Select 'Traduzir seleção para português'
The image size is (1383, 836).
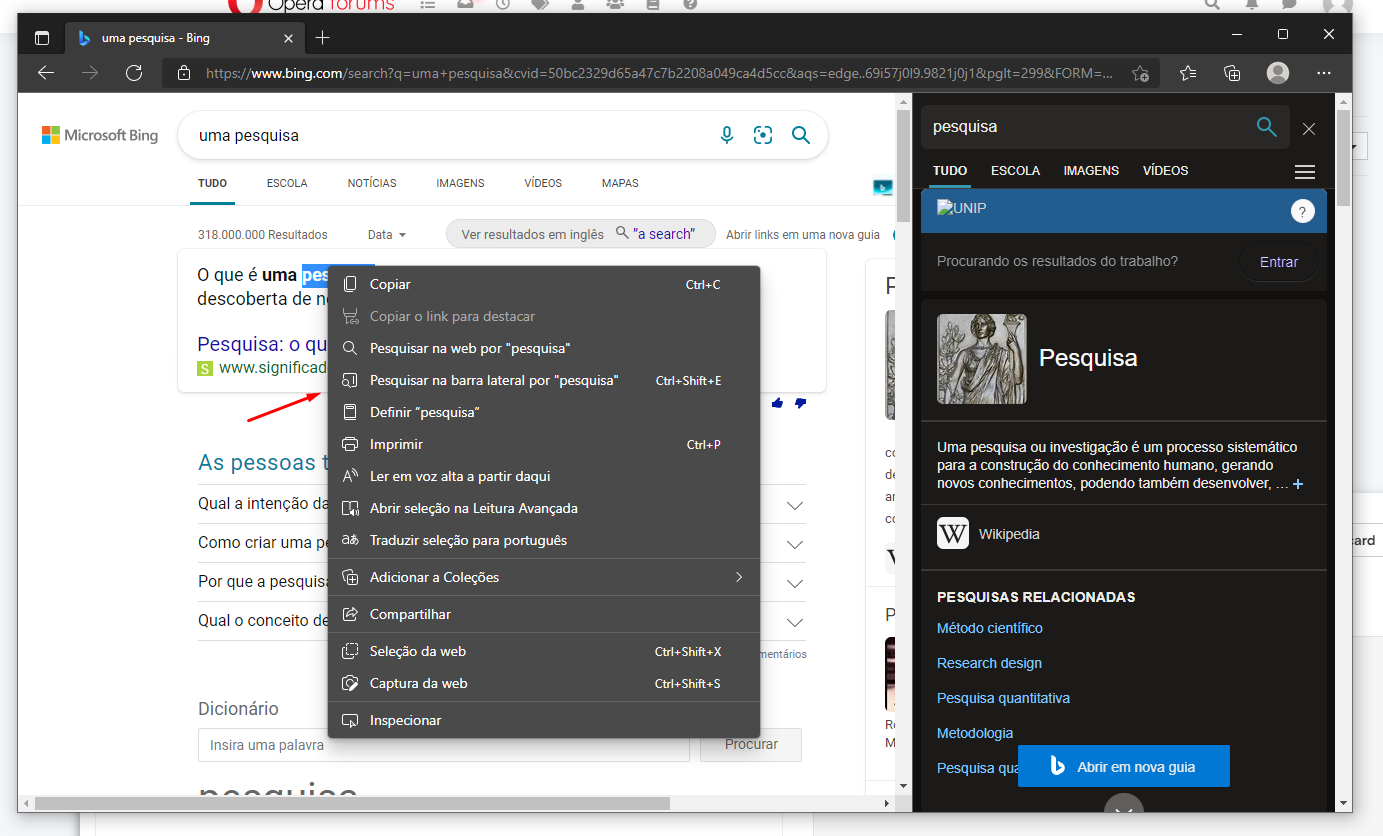point(544,541)
